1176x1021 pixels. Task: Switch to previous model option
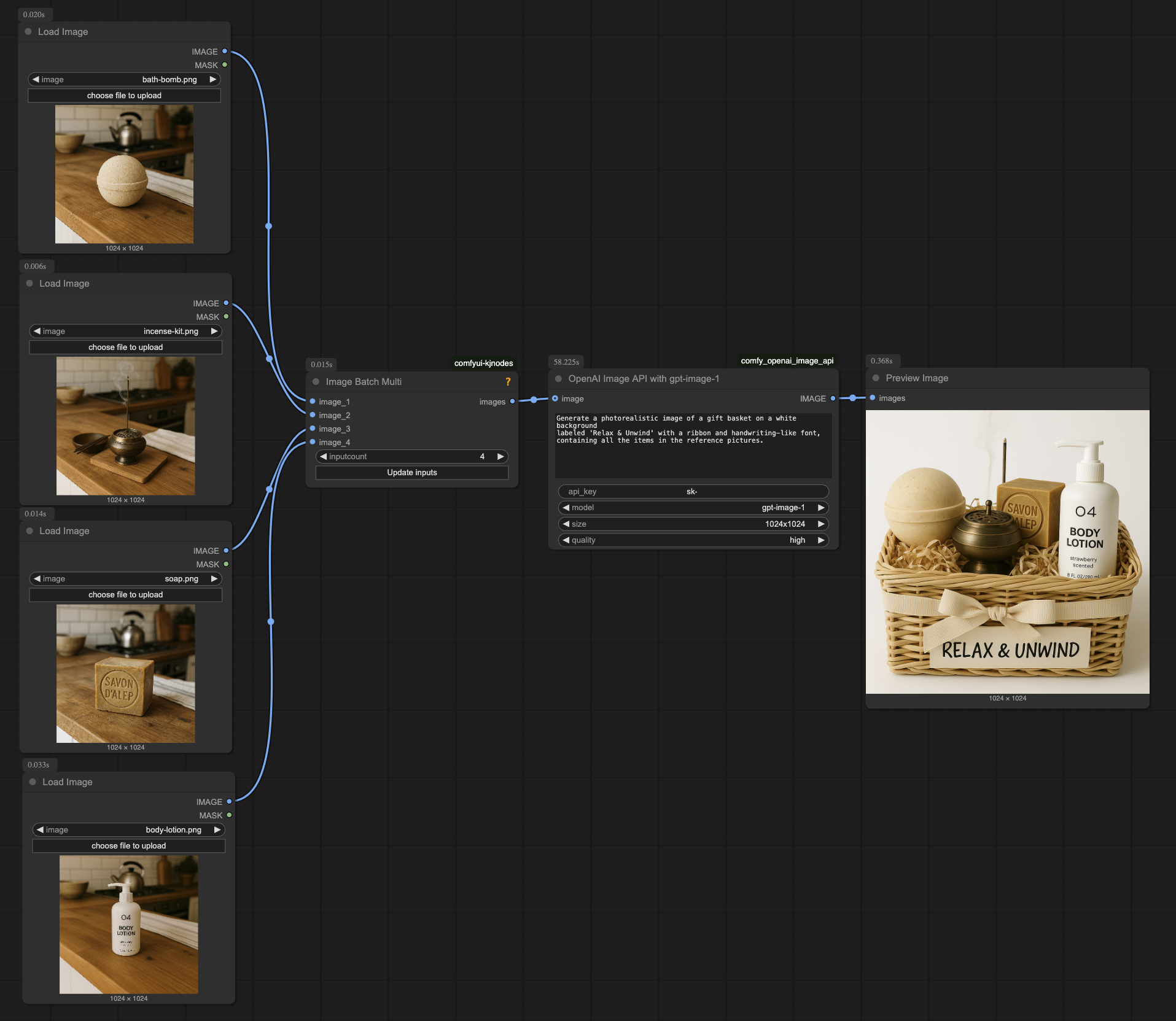(x=566, y=507)
